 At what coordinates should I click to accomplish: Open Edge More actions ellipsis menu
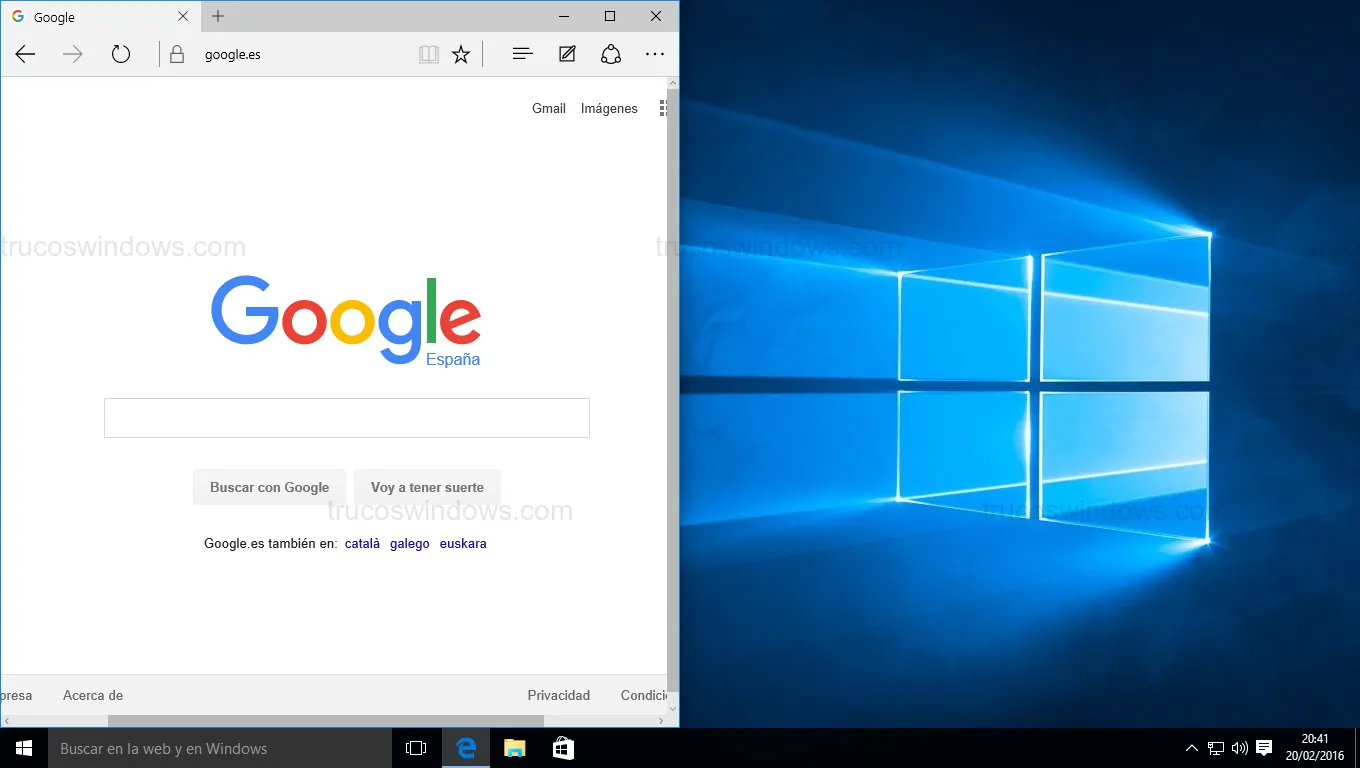tap(655, 55)
